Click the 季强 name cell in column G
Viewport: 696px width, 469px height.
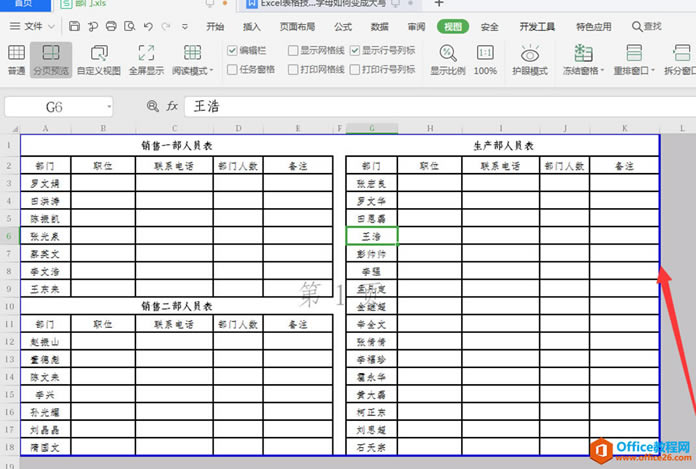pos(372,271)
